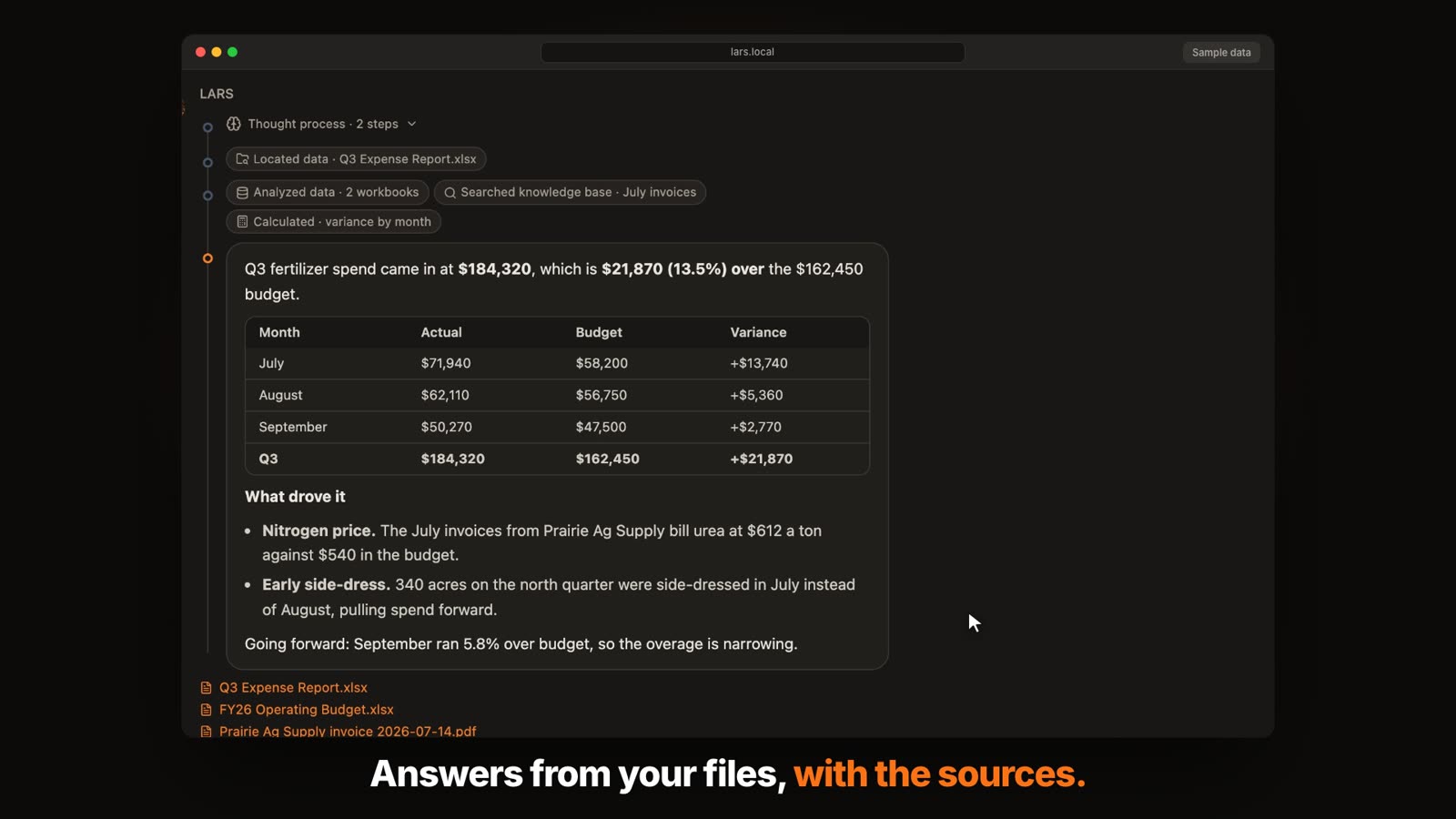Select the Q3 total row label
Image resolution: width=1456 pixels, height=819 pixels.
pyautogui.click(x=268, y=459)
